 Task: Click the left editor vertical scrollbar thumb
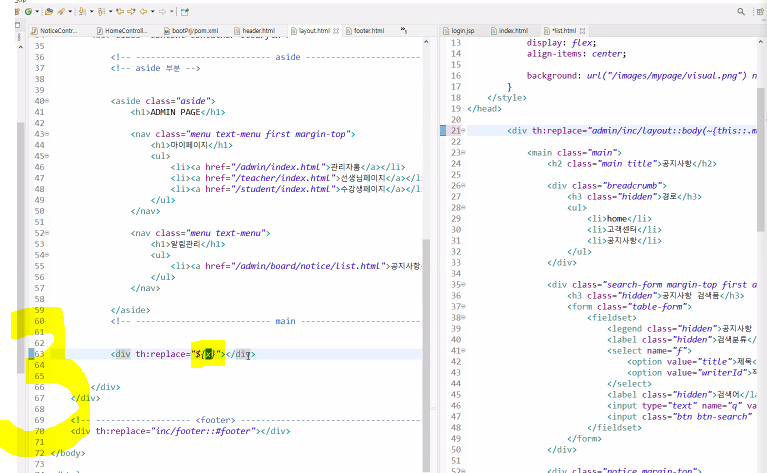426,355
